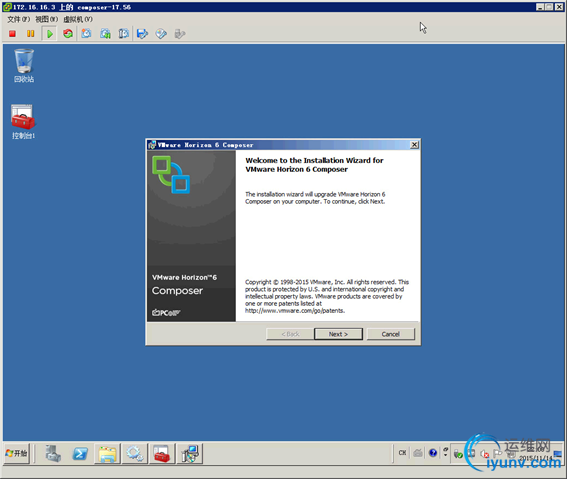
Task: Open Server Manager from the taskbar
Action: click(x=53, y=453)
